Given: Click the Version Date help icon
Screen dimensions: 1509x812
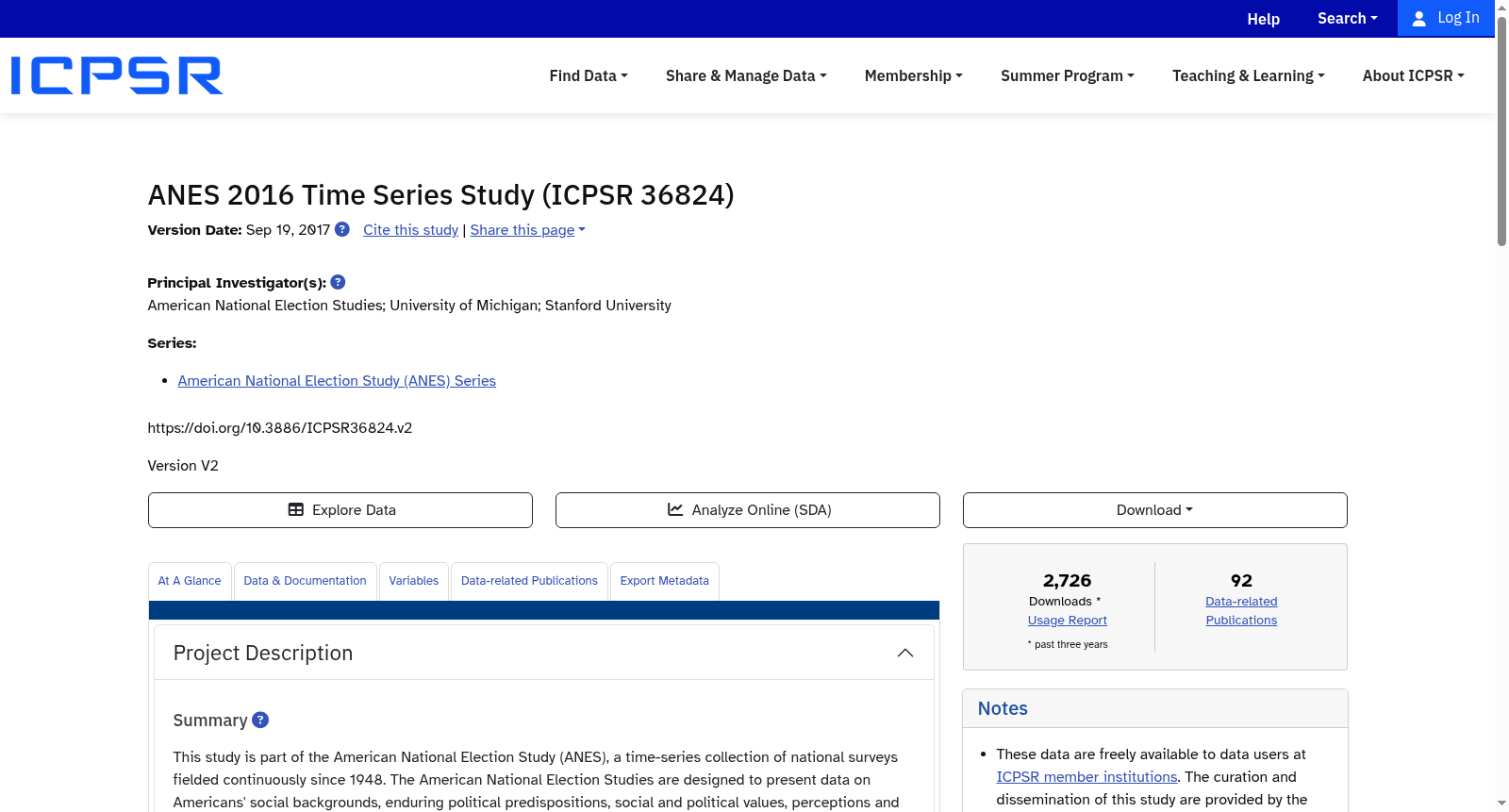Looking at the screenshot, I should pyautogui.click(x=342, y=229).
